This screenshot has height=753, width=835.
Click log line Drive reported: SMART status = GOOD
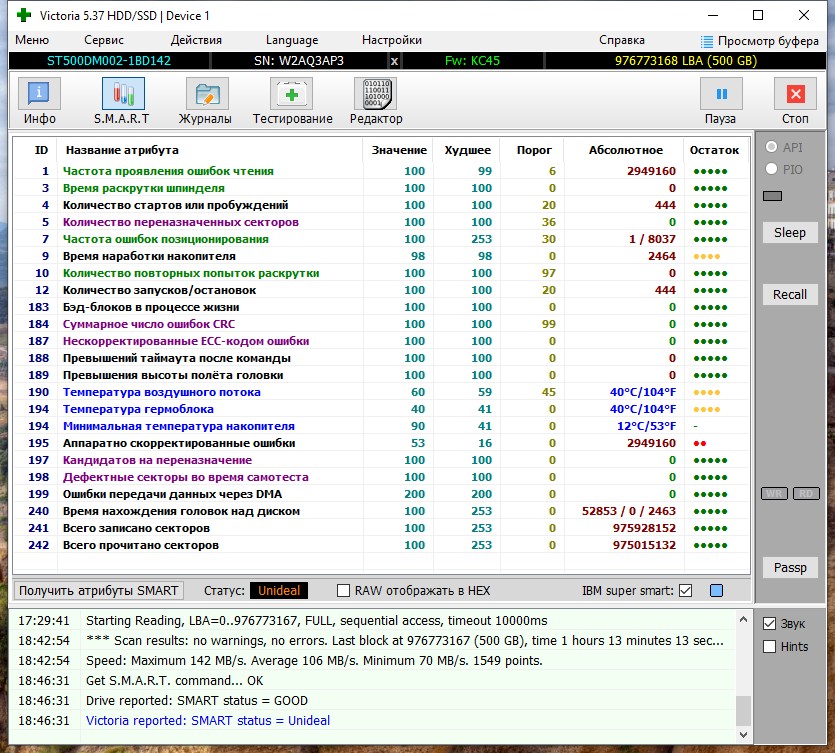[x=197, y=700]
